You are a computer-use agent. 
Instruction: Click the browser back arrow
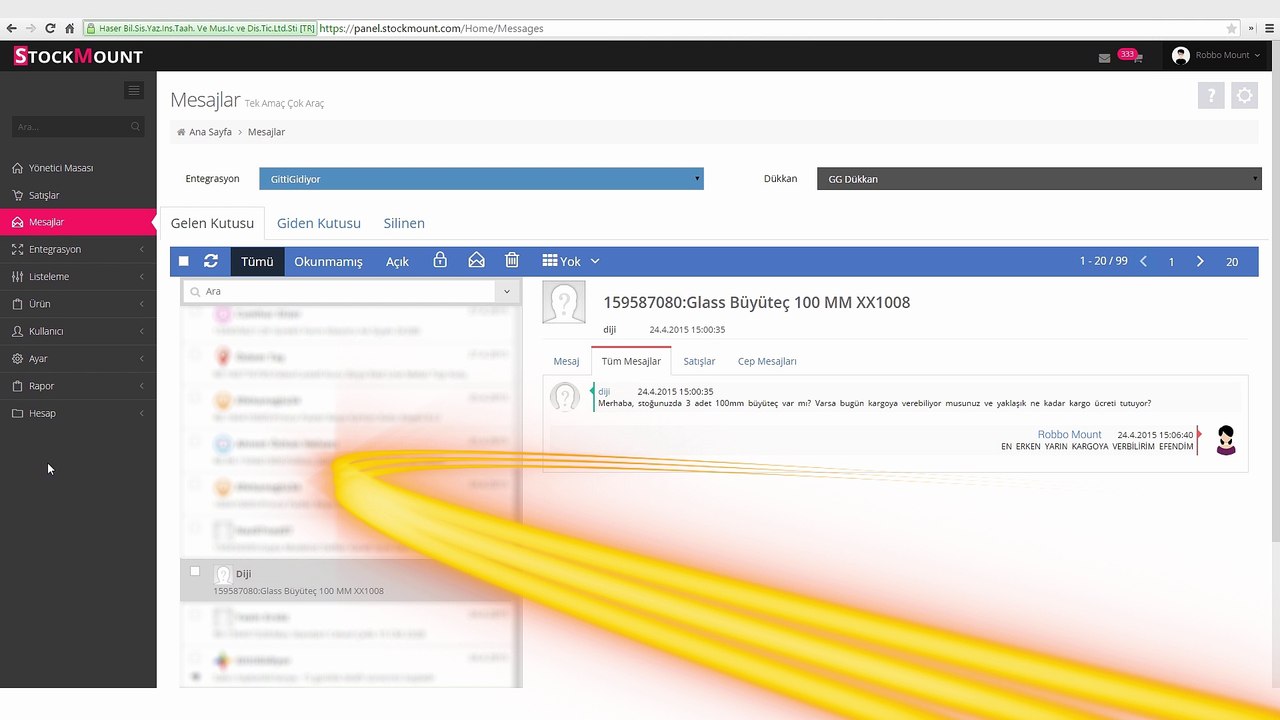[11, 28]
